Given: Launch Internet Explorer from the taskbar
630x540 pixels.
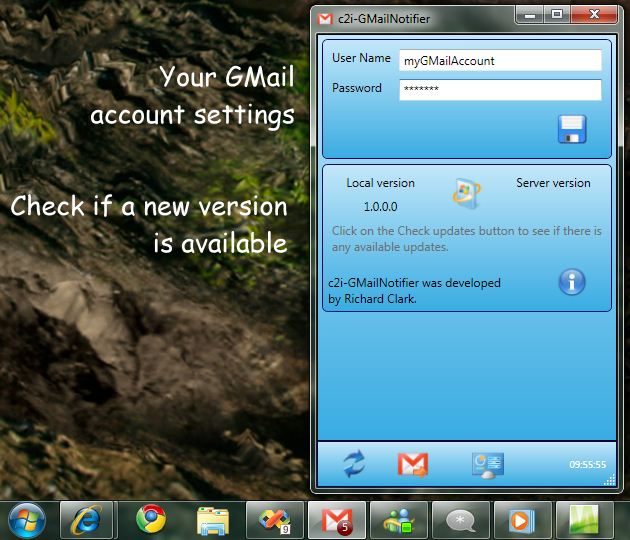Looking at the screenshot, I should tap(87, 519).
